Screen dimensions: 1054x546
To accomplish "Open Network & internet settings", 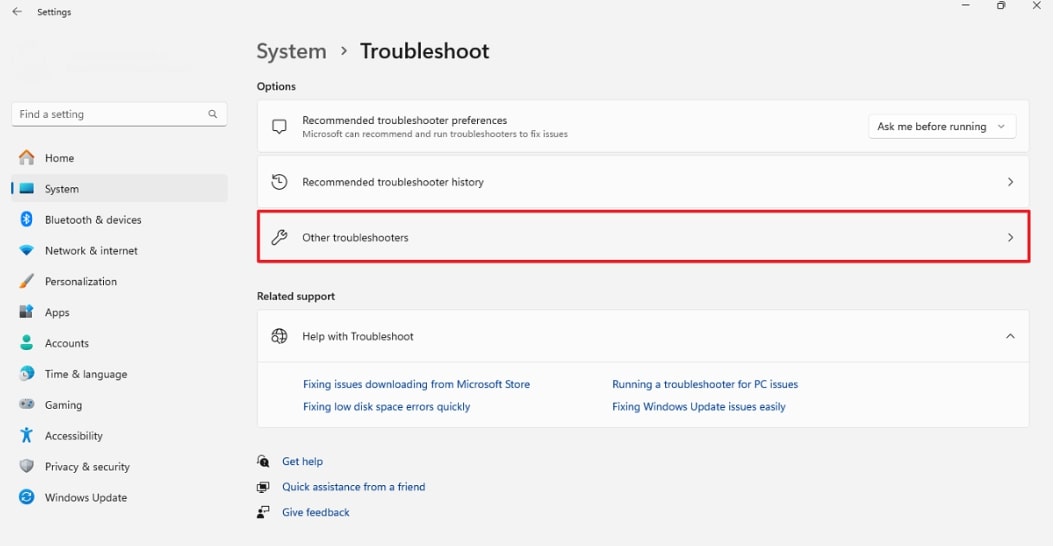I will [x=119, y=251].
